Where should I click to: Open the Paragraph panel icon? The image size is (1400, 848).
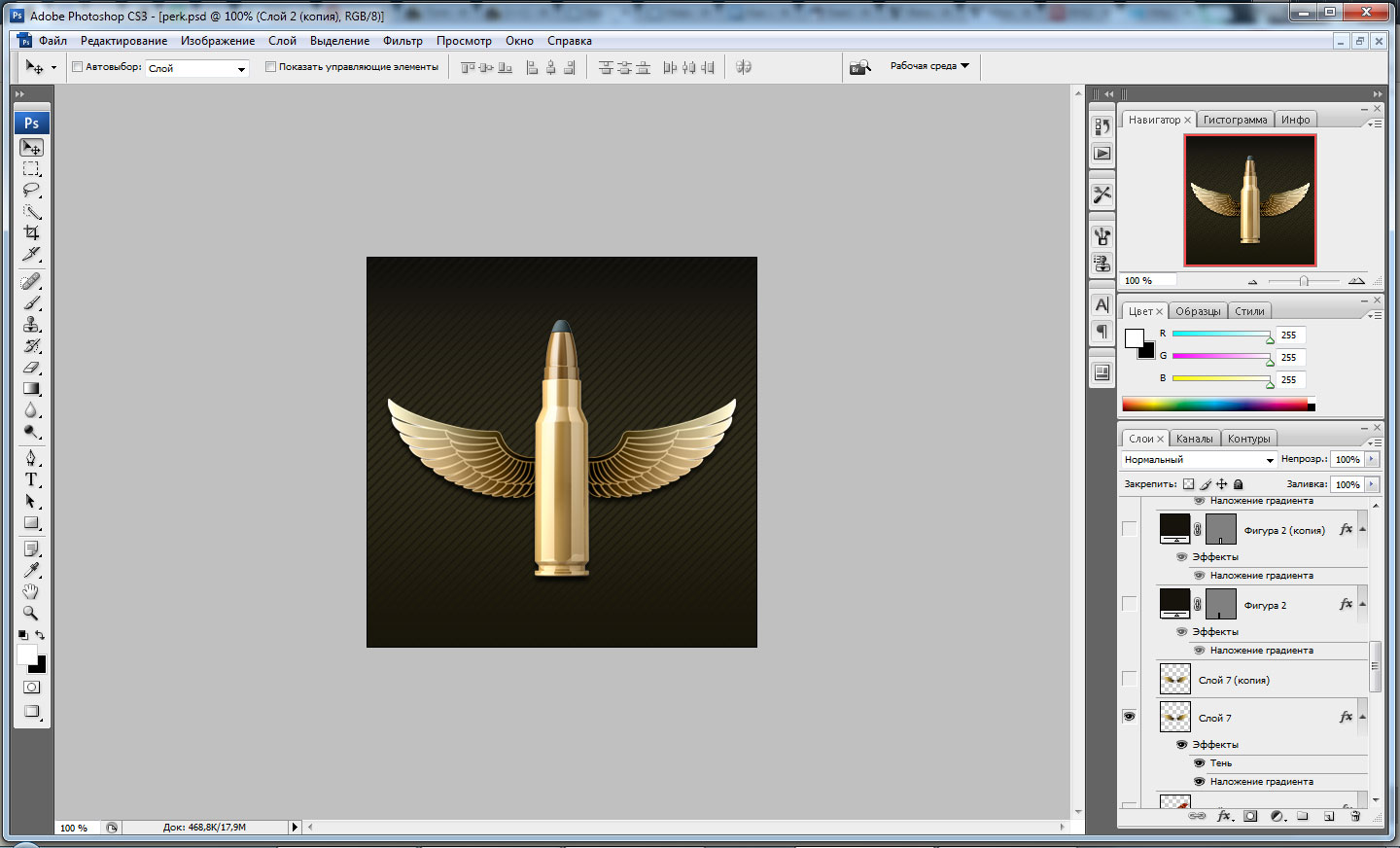pos(1102,332)
